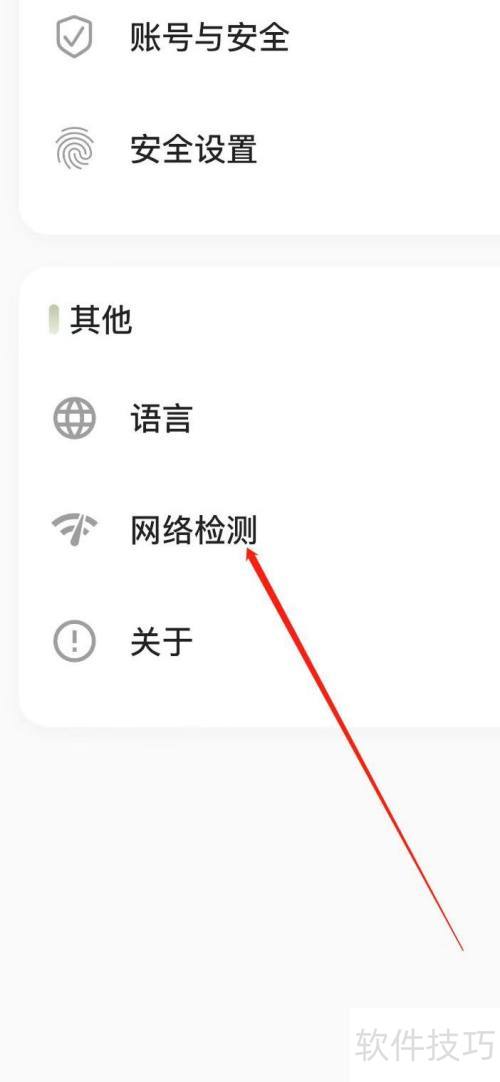Tap the globe icon beside 语言
Screen dimensions: 500x1082
point(74,418)
